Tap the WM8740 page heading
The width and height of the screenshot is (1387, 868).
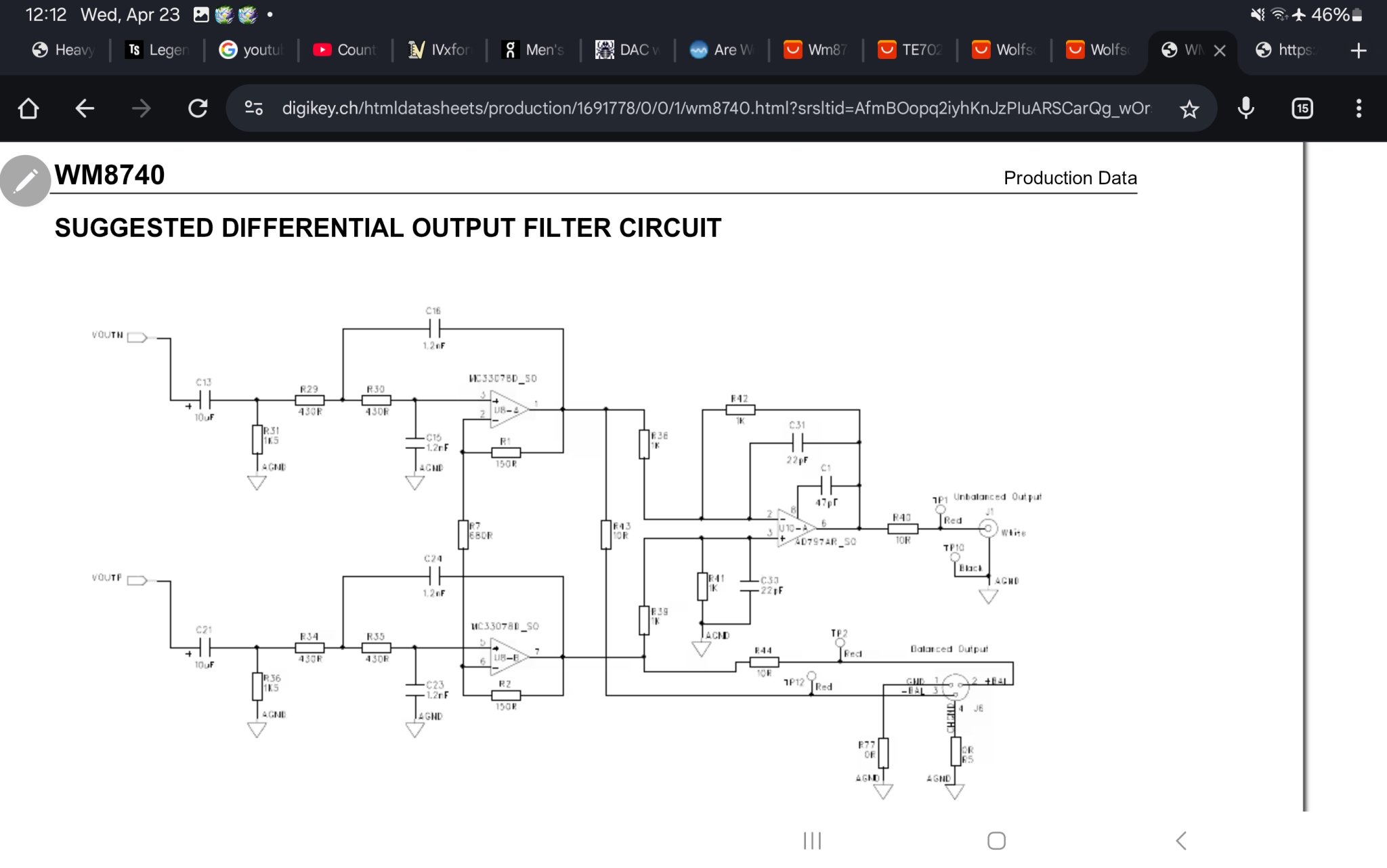[x=110, y=175]
